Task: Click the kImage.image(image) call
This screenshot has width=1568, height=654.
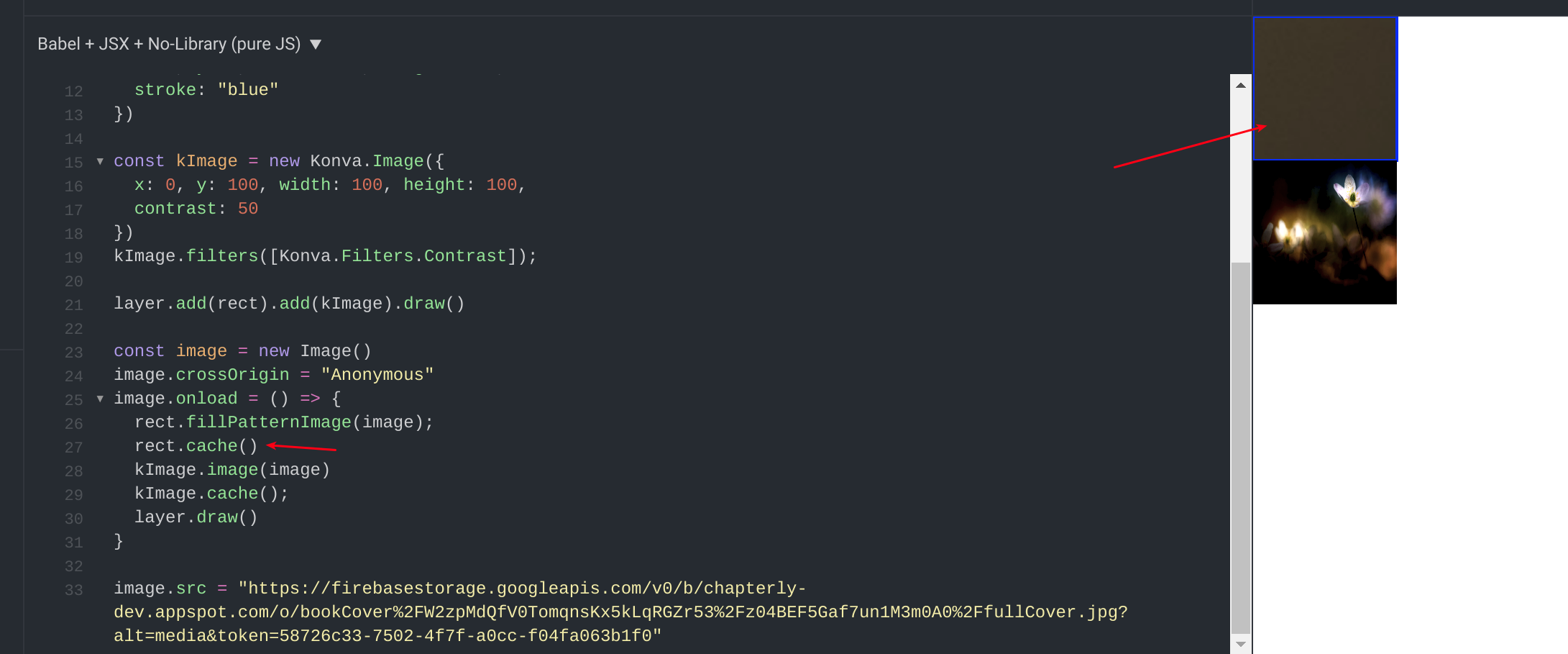Action: point(231,470)
